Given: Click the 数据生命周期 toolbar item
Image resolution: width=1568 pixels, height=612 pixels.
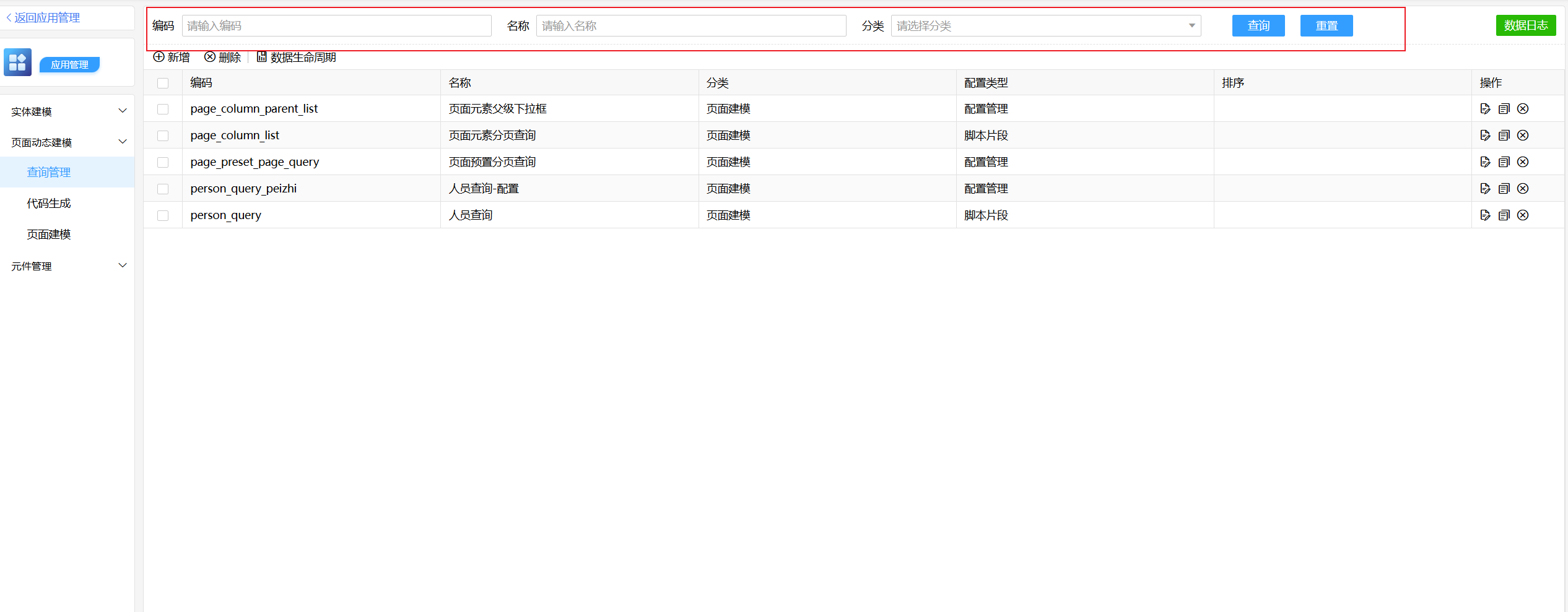Looking at the screenshot, I should tap(297, 57).
